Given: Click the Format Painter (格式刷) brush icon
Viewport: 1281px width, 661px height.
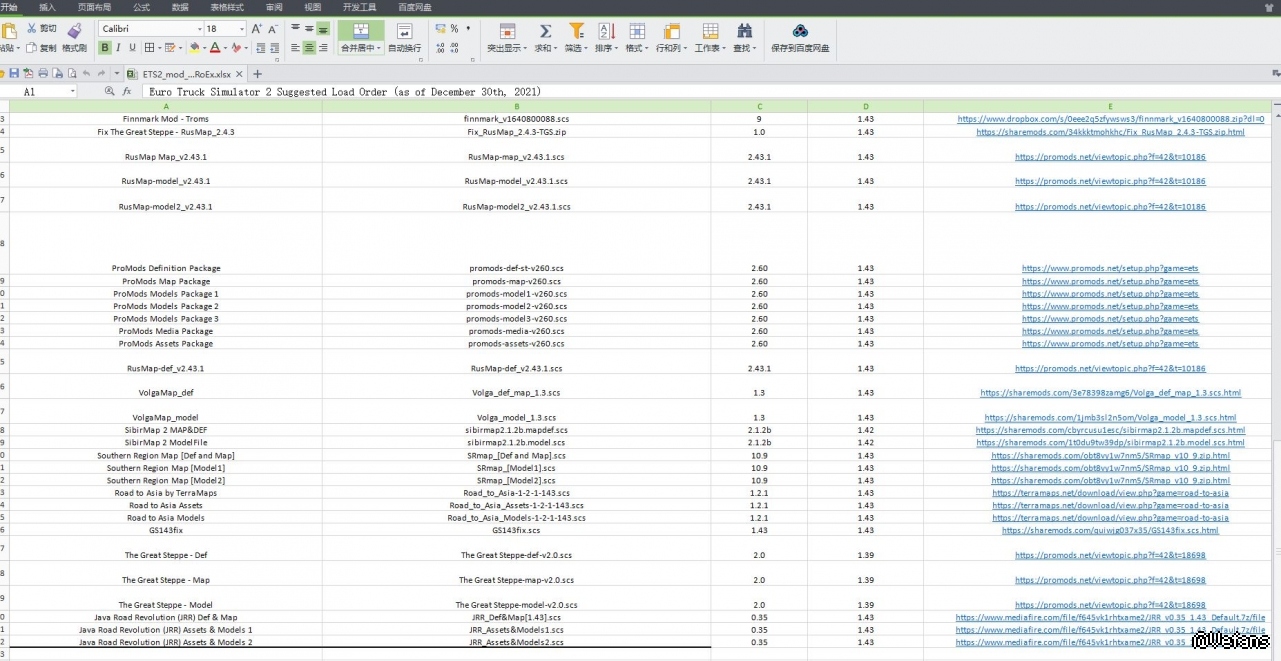Looking at the screenshot, I should point(74,31).
